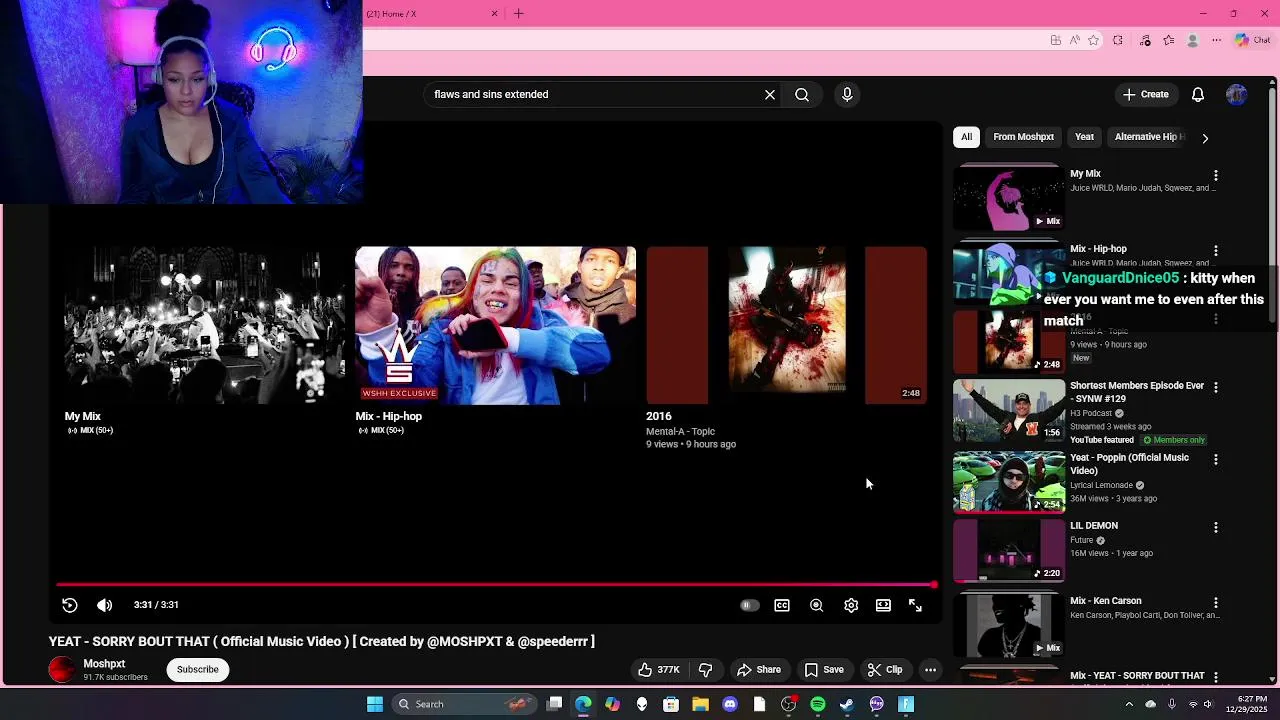Open options for LIL DEMON video
1280x720 pixels.
[1216, 527]
